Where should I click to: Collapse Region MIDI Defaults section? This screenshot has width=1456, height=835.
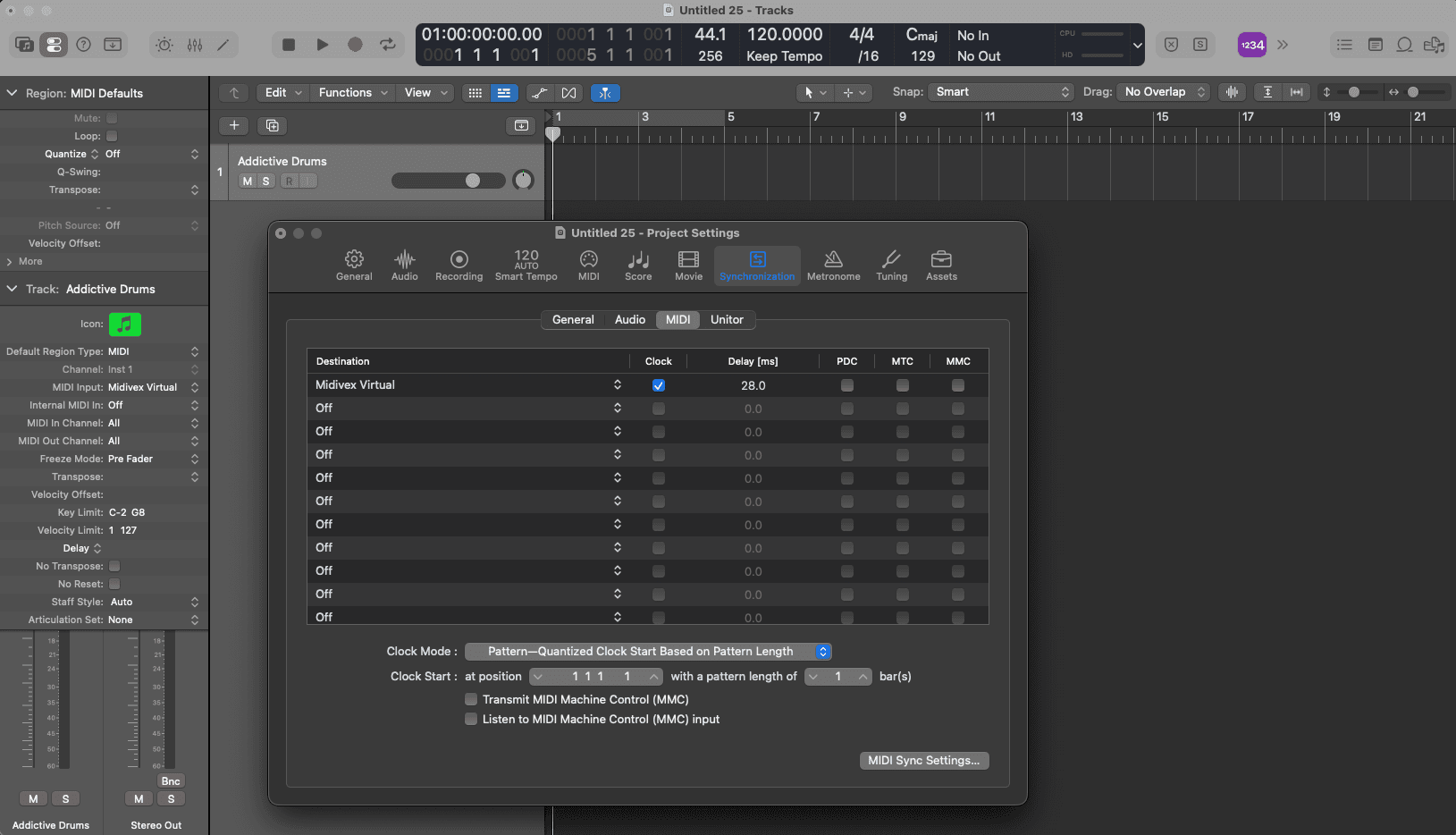(13, 93)
